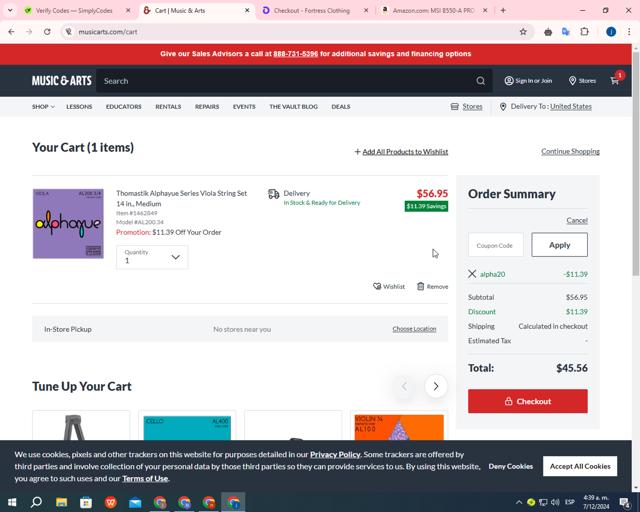Click the page vertical scrollbar
Image resolution: width=640 pixels, height=512 pixels.
(636, 163)
